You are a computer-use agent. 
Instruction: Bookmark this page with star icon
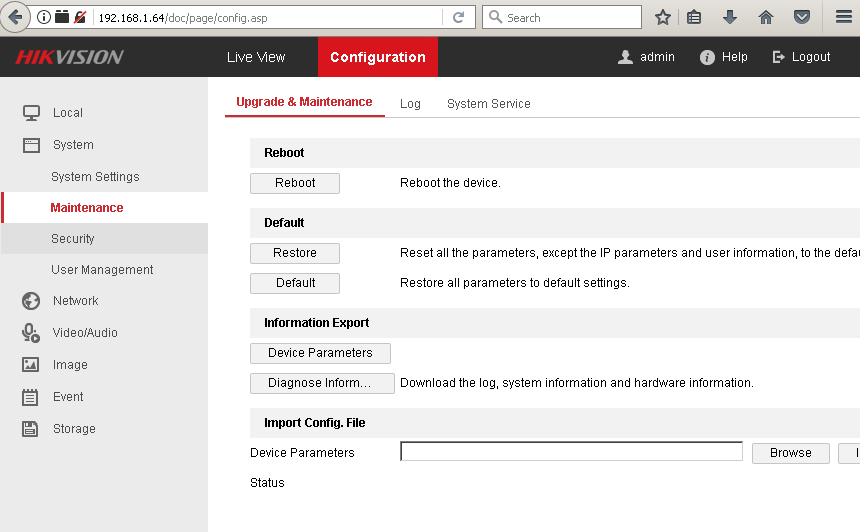coord(662,18)
